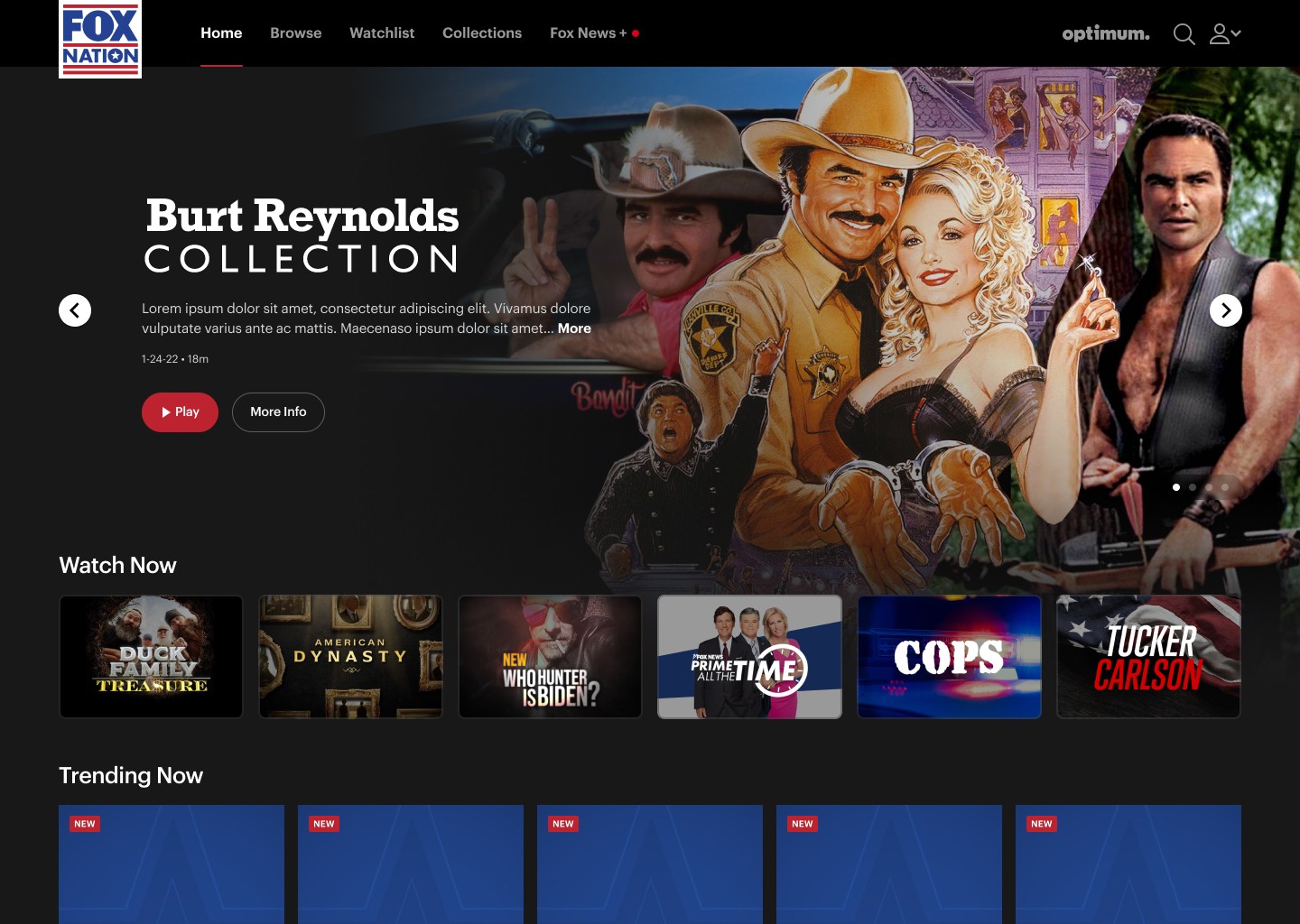Open the second Trending Now card
The image size is (1300, 924).
click(411, 864)
